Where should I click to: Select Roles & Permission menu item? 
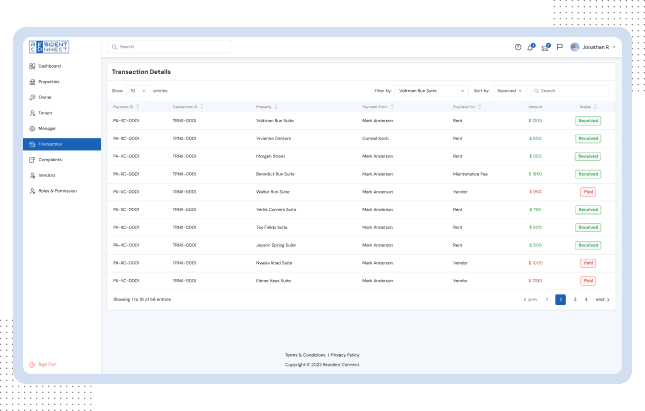click(x=57, y=190)
